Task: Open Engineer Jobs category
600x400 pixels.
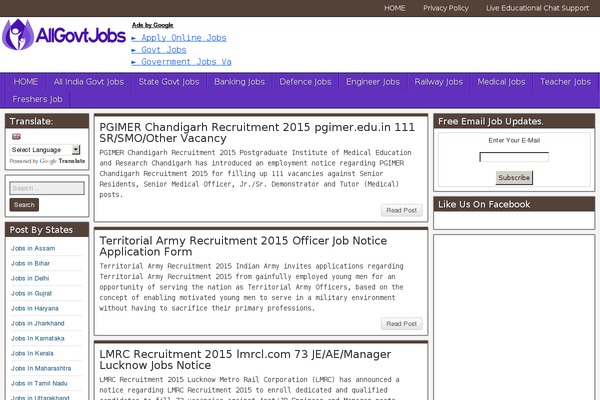Action: pyautogui.click(x=373, y=82)
